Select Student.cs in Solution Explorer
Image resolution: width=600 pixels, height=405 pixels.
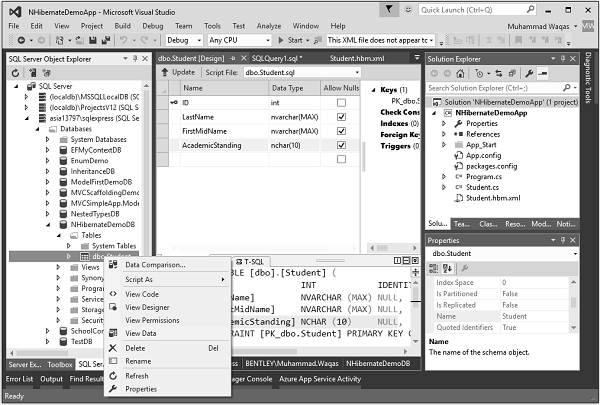click(x=482, y=187)
